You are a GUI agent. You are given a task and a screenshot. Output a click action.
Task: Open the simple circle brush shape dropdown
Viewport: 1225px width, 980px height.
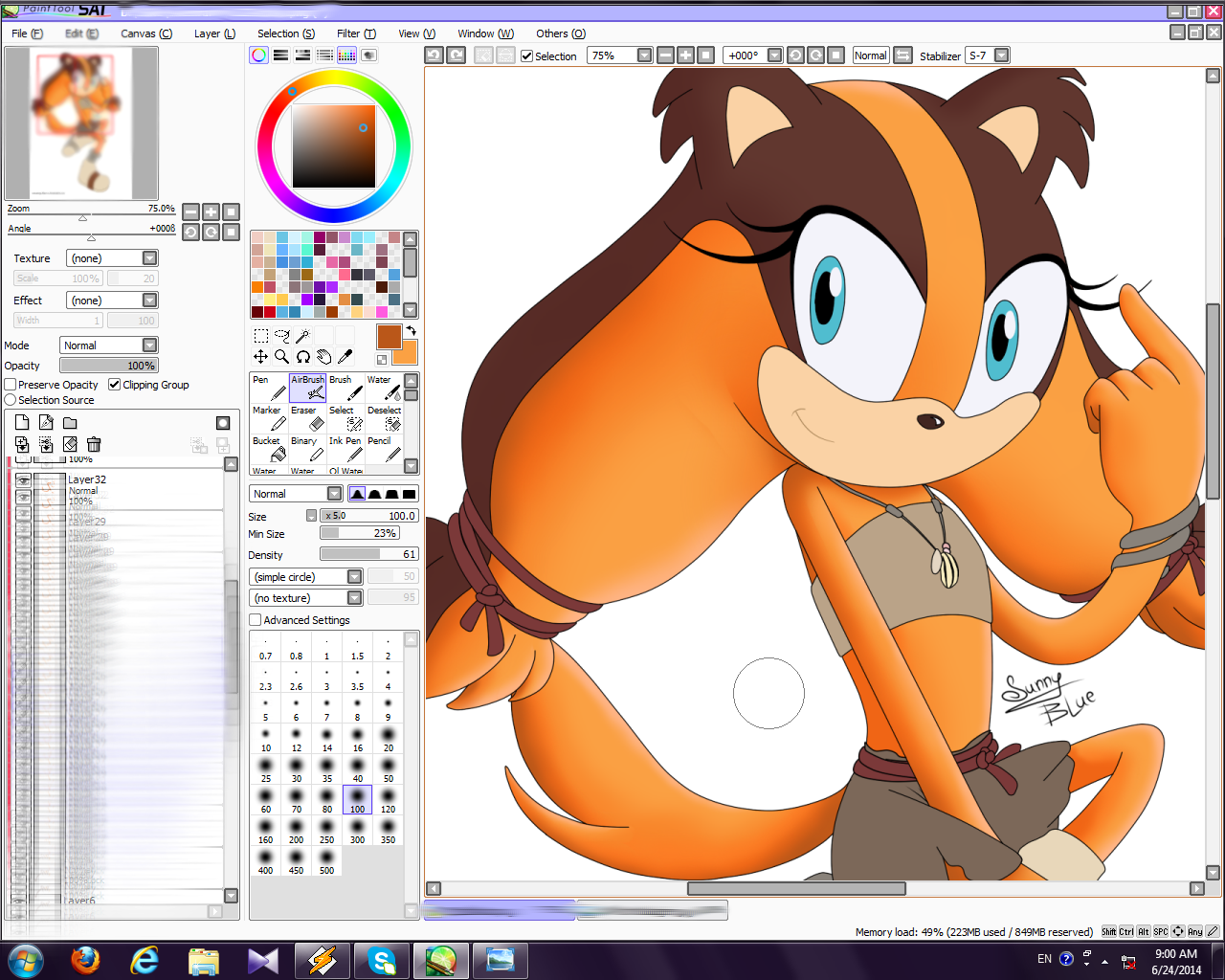(x=306, y=577)
